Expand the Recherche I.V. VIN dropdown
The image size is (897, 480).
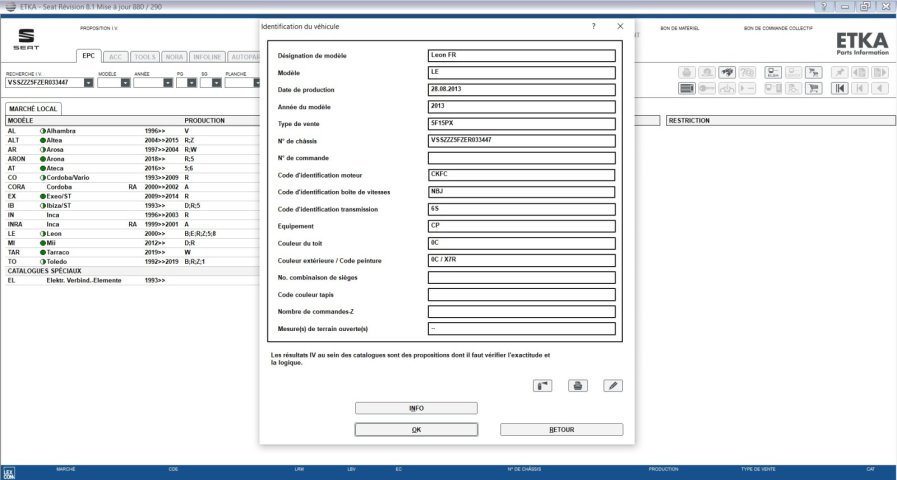pyautogui.click(x=89, y=83)
